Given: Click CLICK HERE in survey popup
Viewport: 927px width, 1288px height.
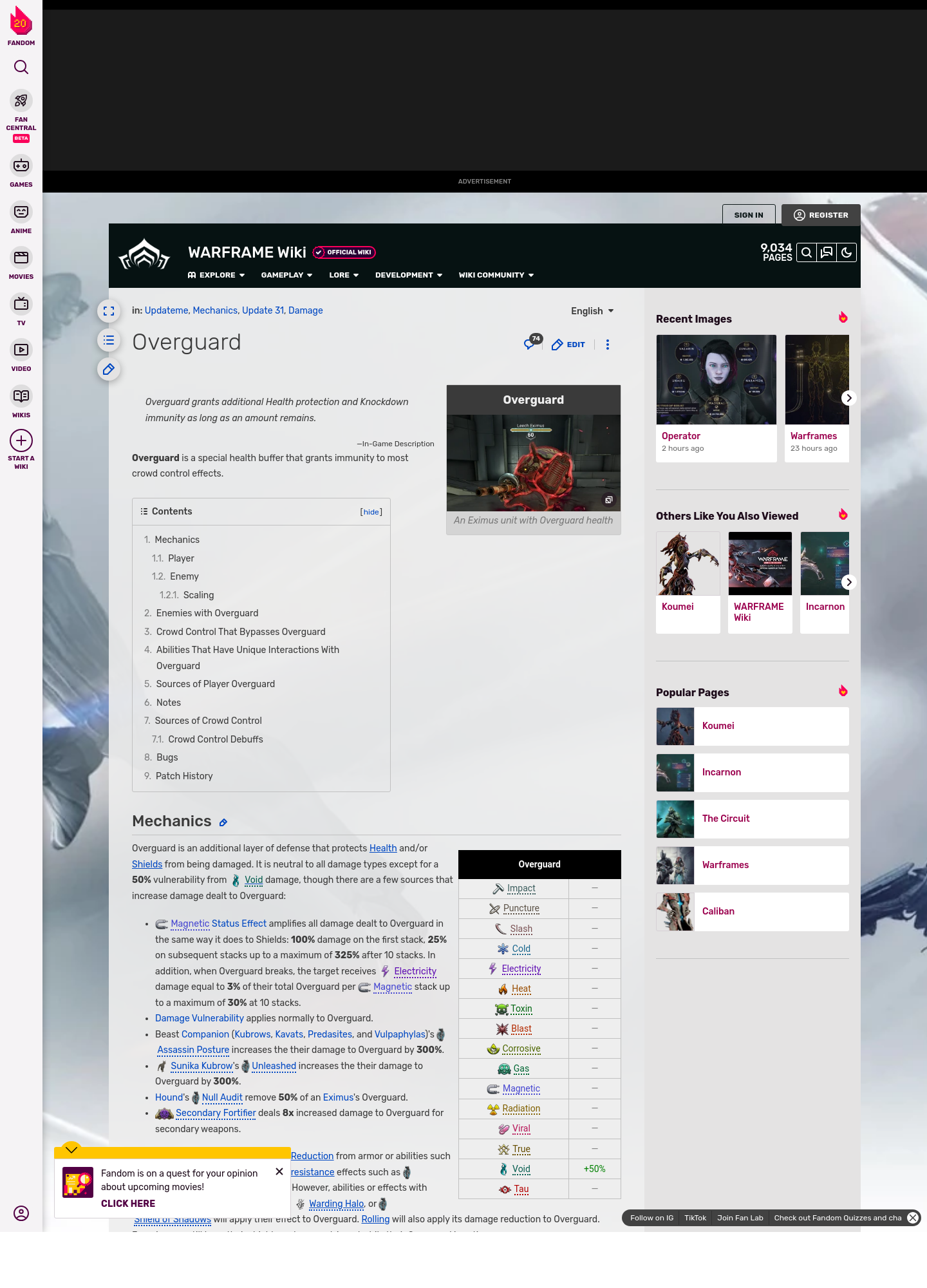Looking at the screenshot, I should (128, 1204).
